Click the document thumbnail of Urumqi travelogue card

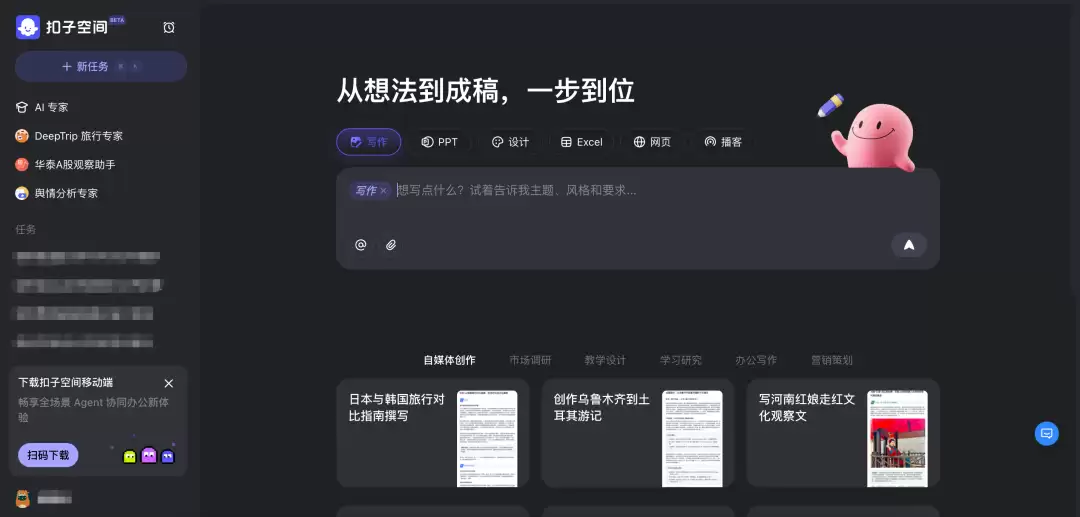(x=692, y=439)
